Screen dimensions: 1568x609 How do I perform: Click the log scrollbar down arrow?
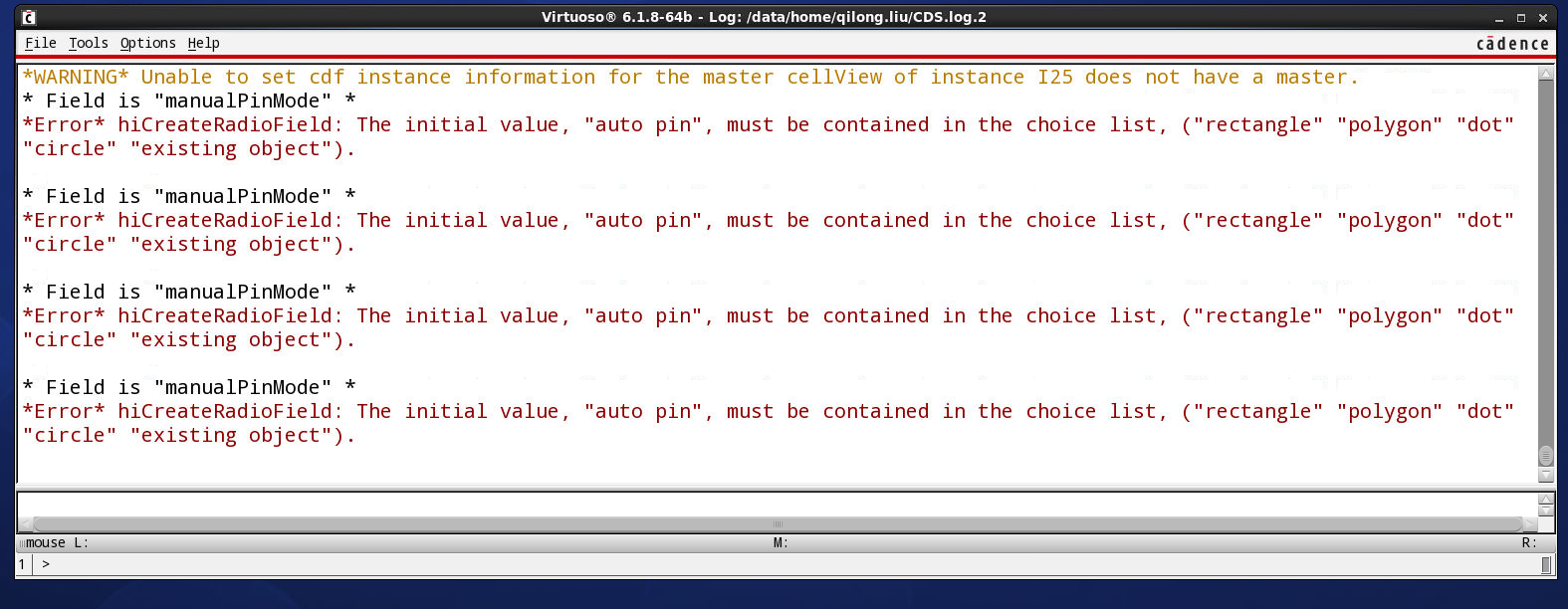click(1546, 477)
